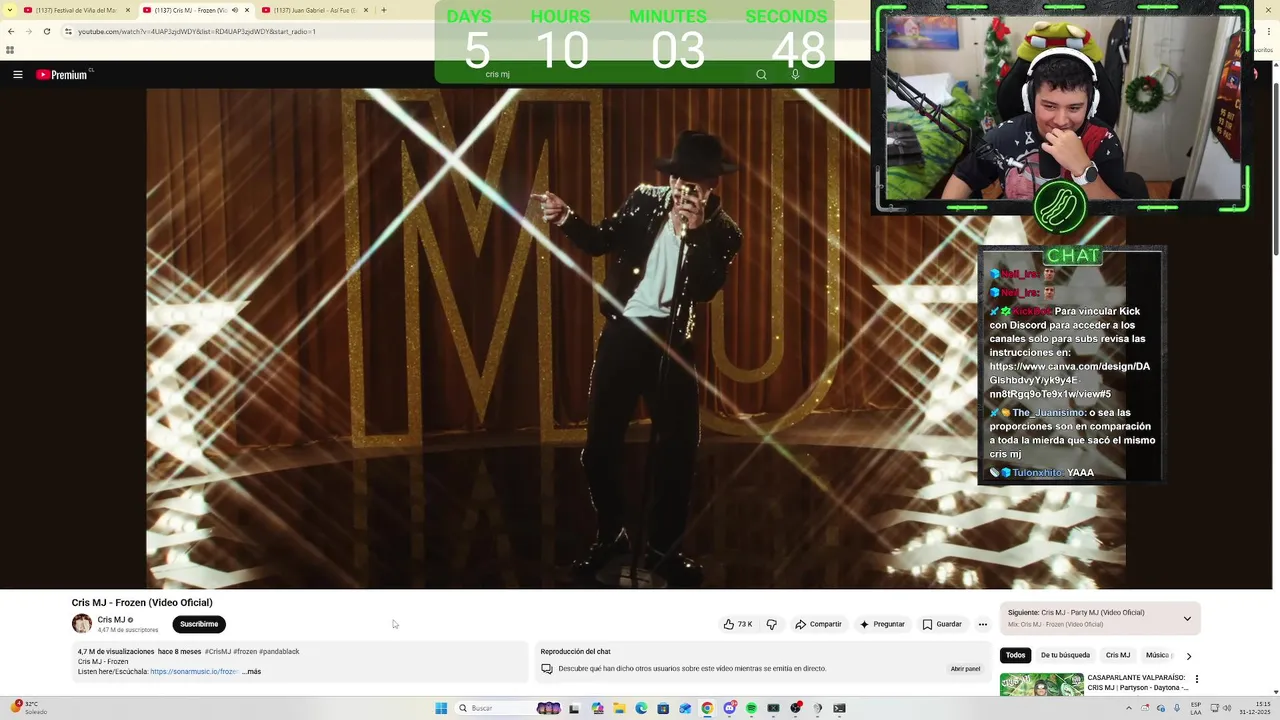Screen dimensions: 1280x720
Task: Open Spotify from taskbar
Action: (751, 708)
